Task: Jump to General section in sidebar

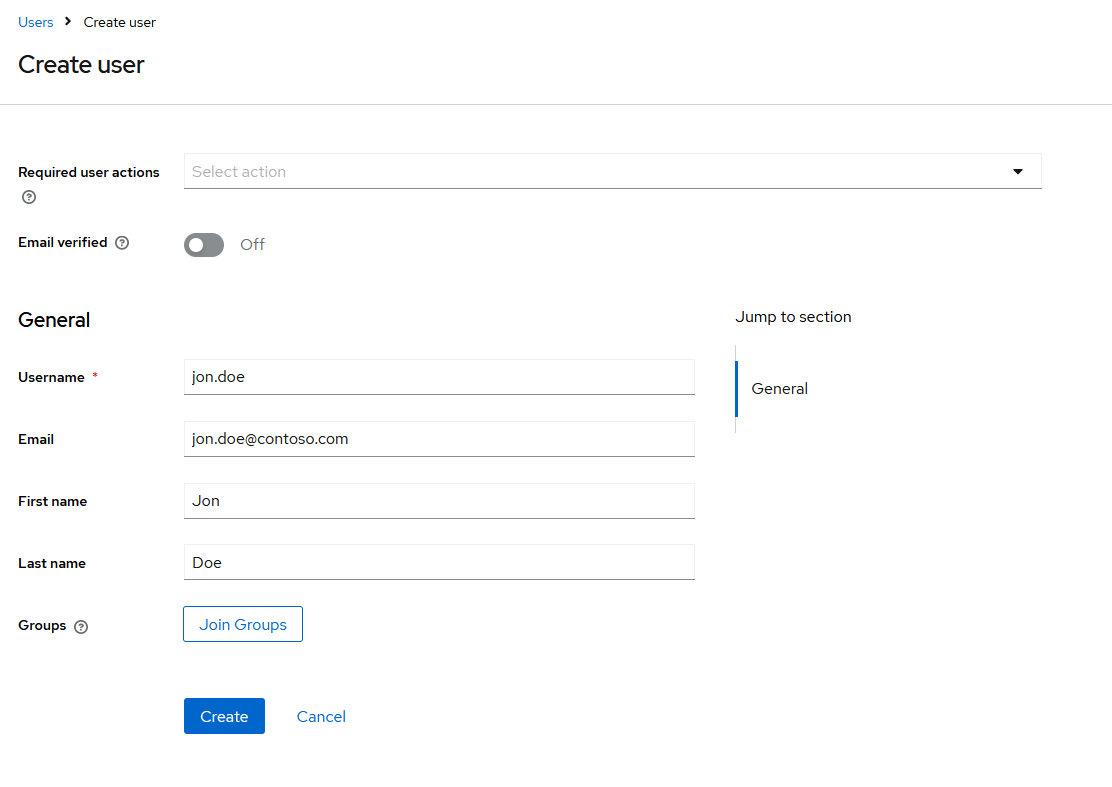Action: [x=779, y=389]
